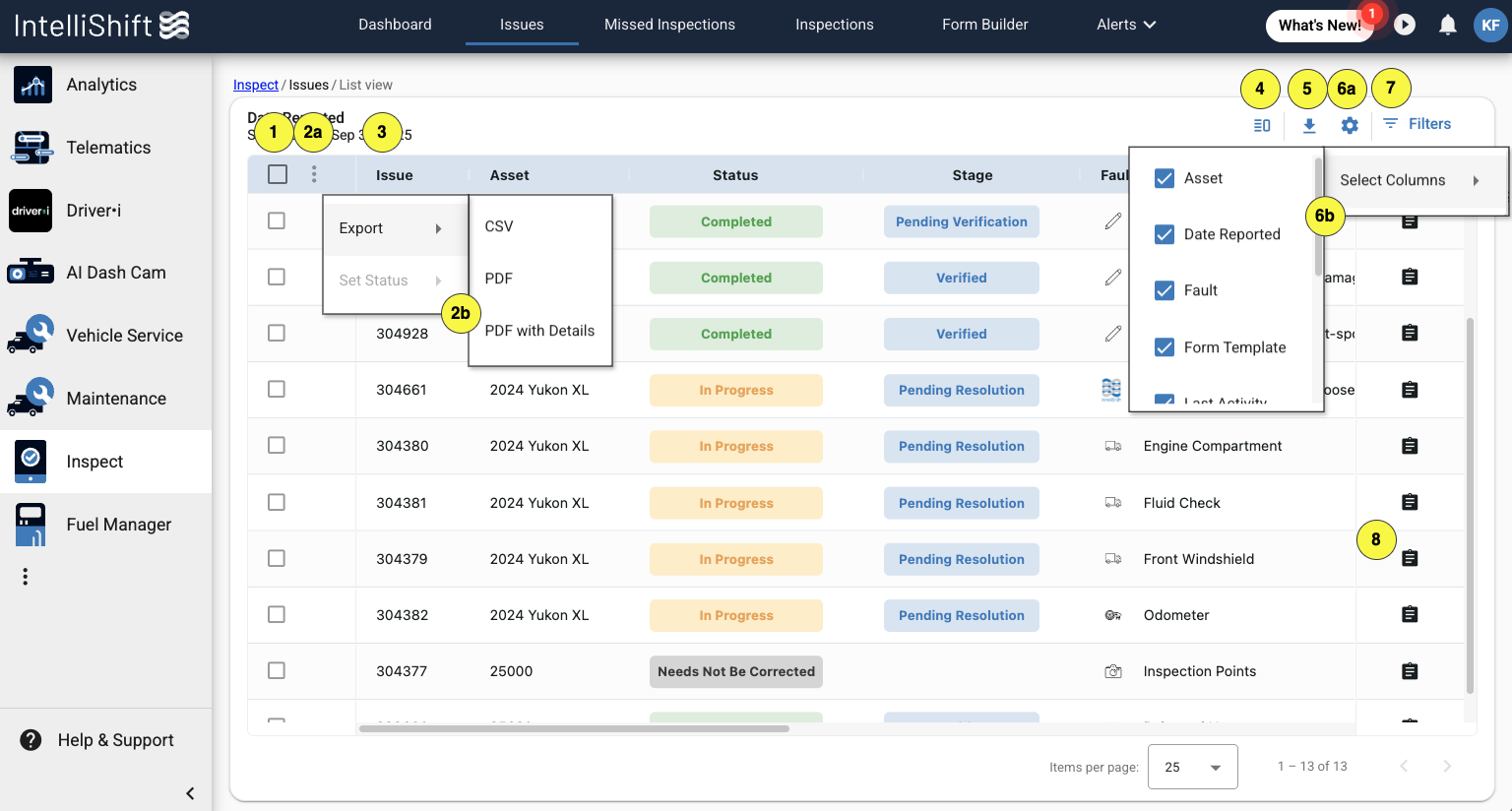
Task: Collapse the left sidebar chevron
Action: point(190,793)
